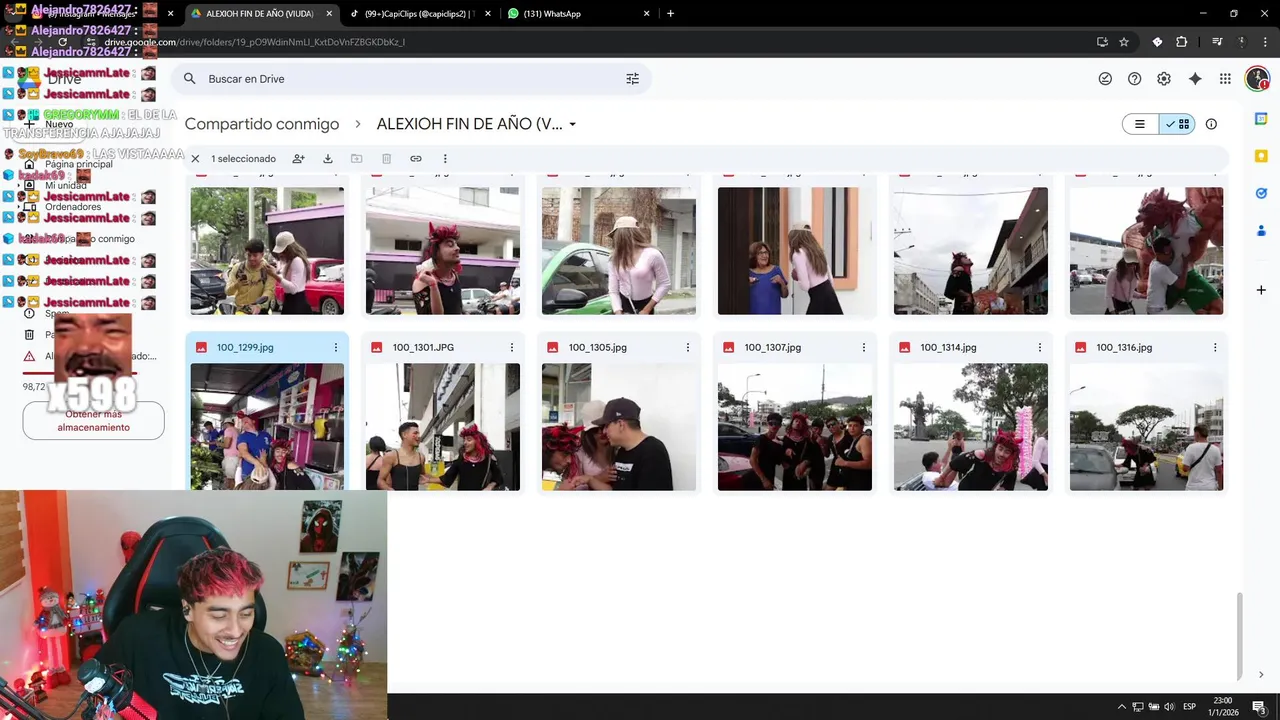Click Obtener más almacenamiento button
The height and width of the screenshot is (720, 1280).
pos(93,421)
